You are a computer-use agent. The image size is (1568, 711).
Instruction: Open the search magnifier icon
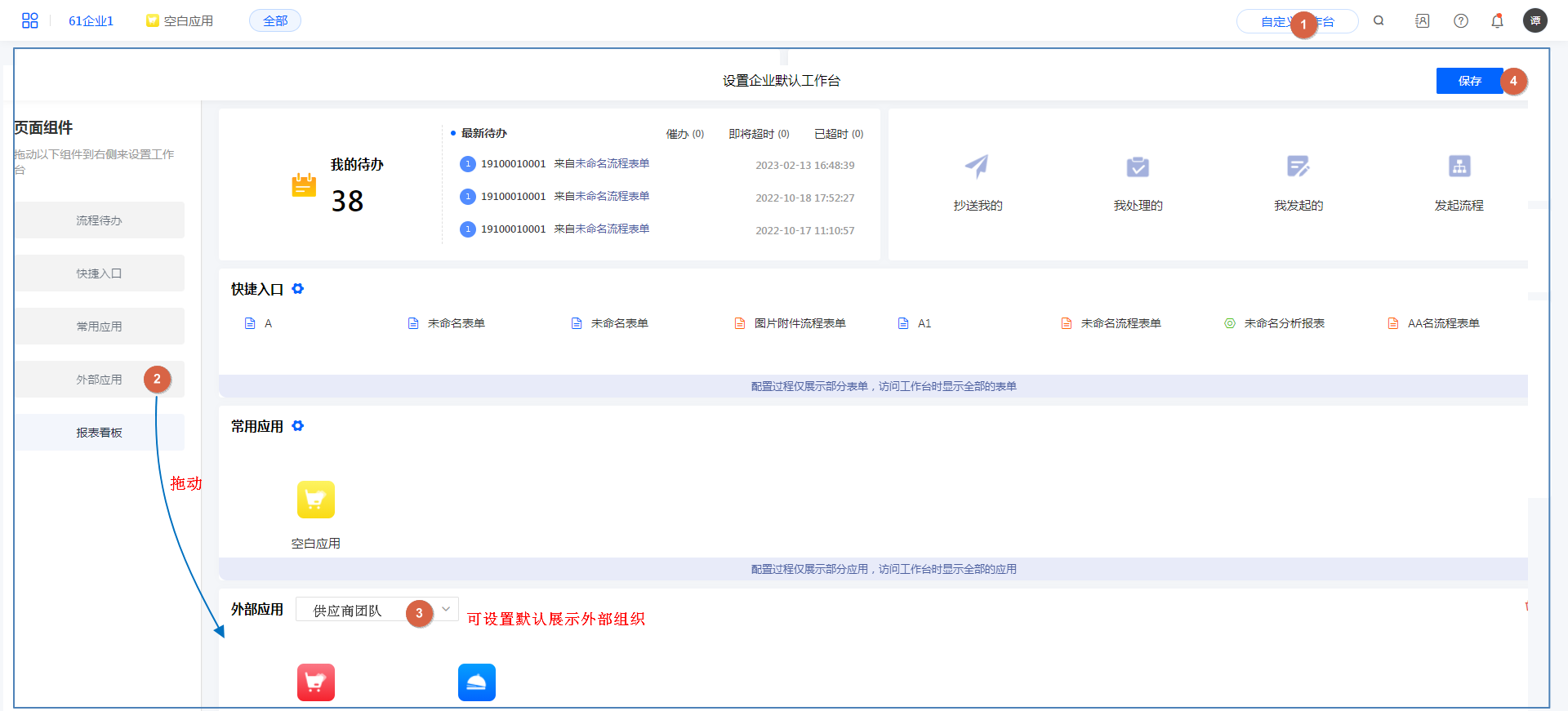click(1379, 21)
